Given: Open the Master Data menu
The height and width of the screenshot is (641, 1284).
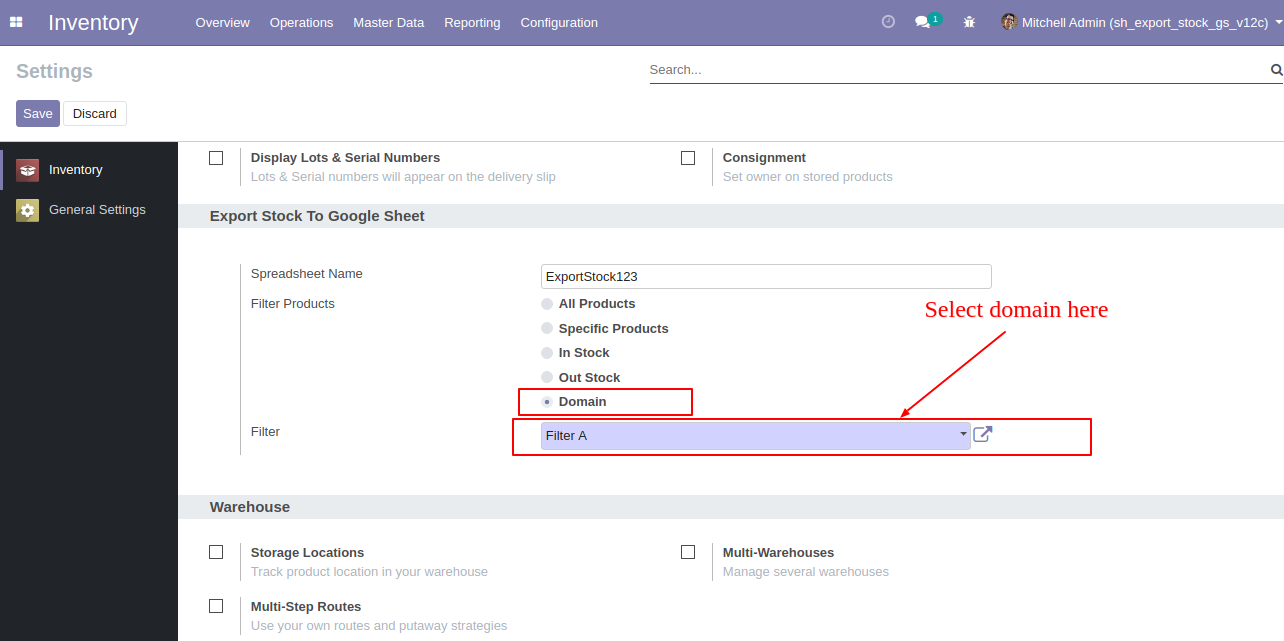Looking at the screenshot, I should pos(388,22).
